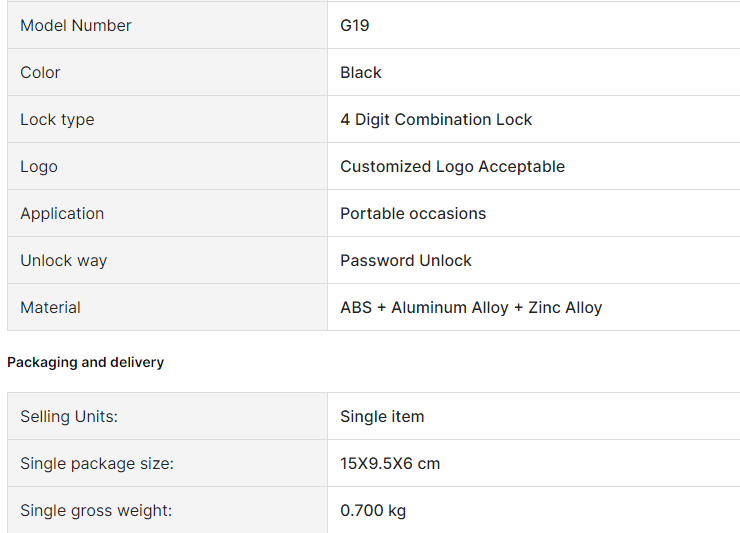
Task: Click the Lock type label
Action: (x=57, y=119)
